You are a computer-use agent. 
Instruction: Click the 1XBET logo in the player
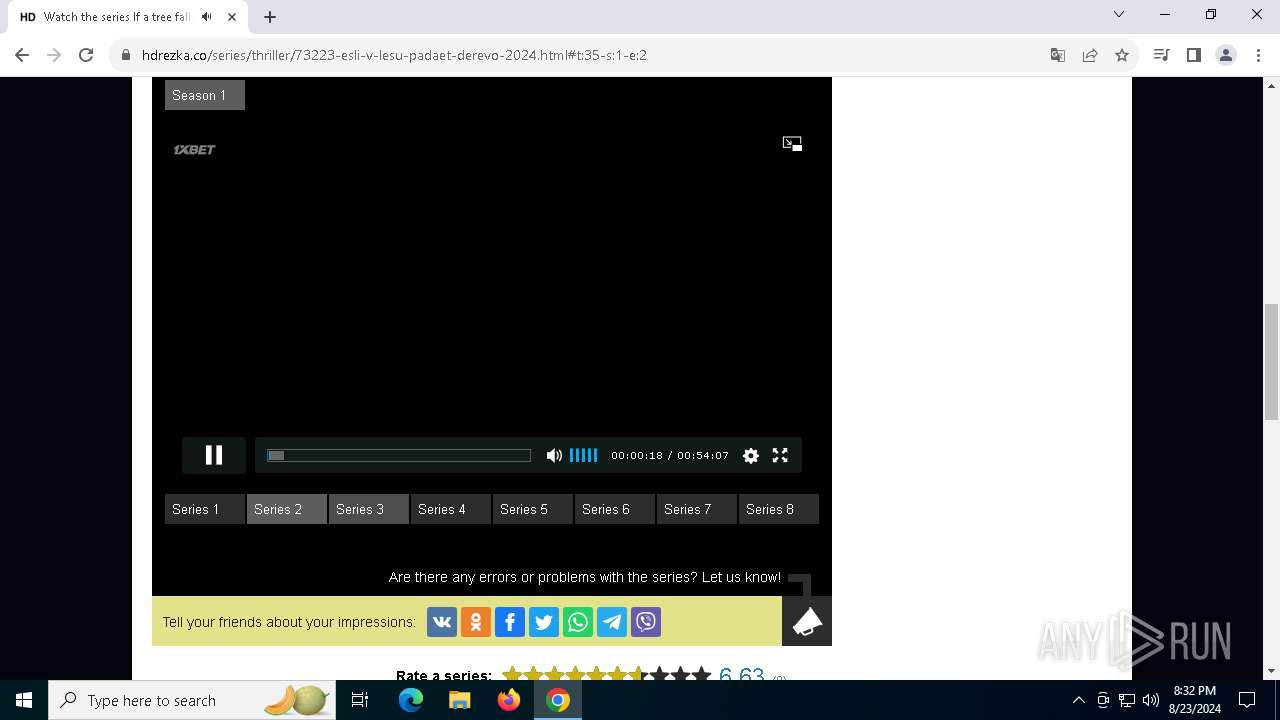194,150
